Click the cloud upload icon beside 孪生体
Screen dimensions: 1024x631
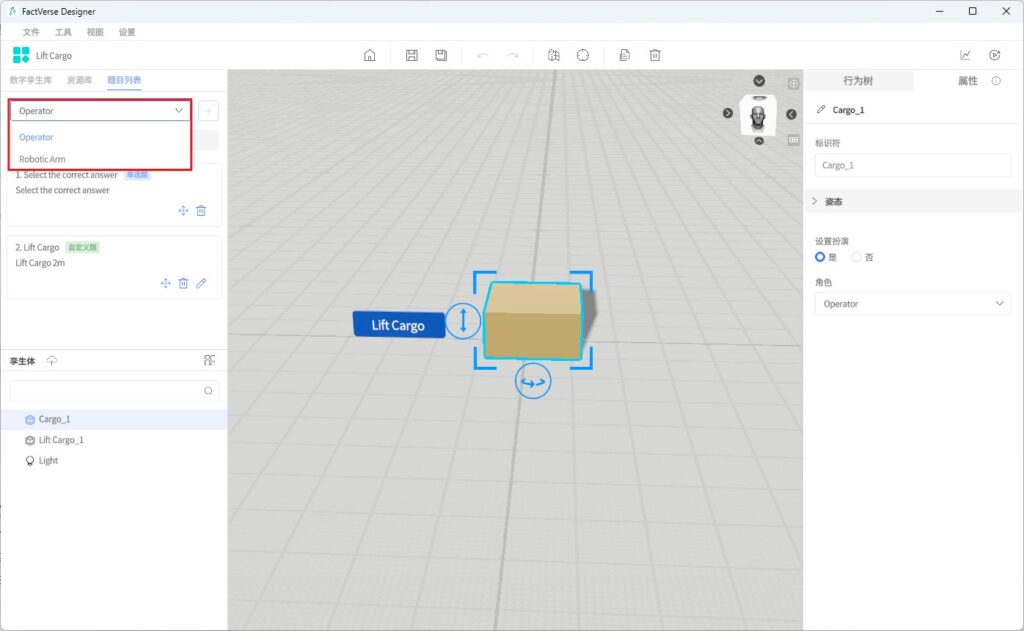(x=52, y=360)
